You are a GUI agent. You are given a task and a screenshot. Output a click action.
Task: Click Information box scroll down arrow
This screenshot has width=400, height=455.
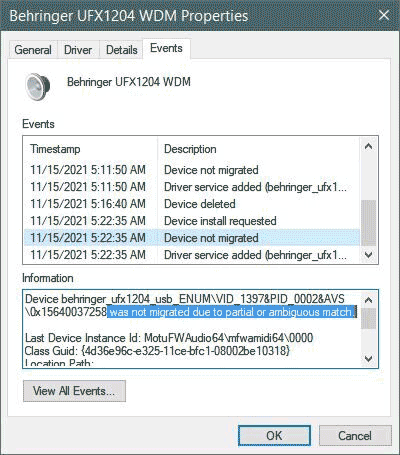pyautogui.click(x=368, y=359)
